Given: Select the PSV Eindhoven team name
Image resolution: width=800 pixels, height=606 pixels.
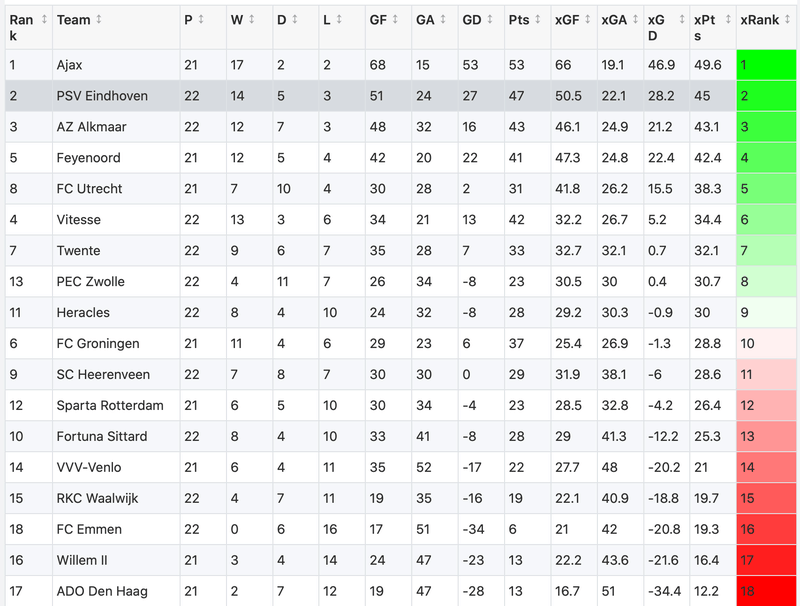Looking at the screenshot, I should (x=102, y=96).
